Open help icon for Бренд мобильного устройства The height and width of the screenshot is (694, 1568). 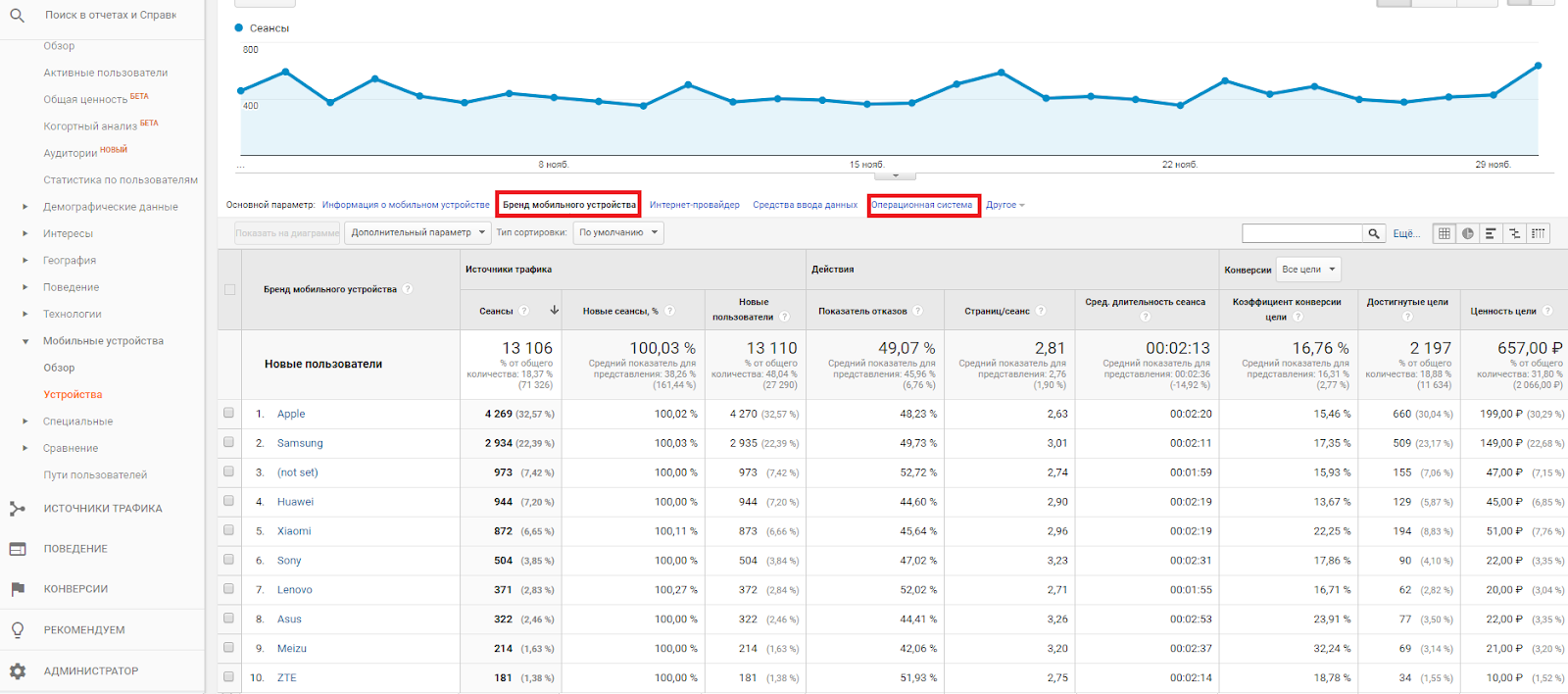[408, 289]
